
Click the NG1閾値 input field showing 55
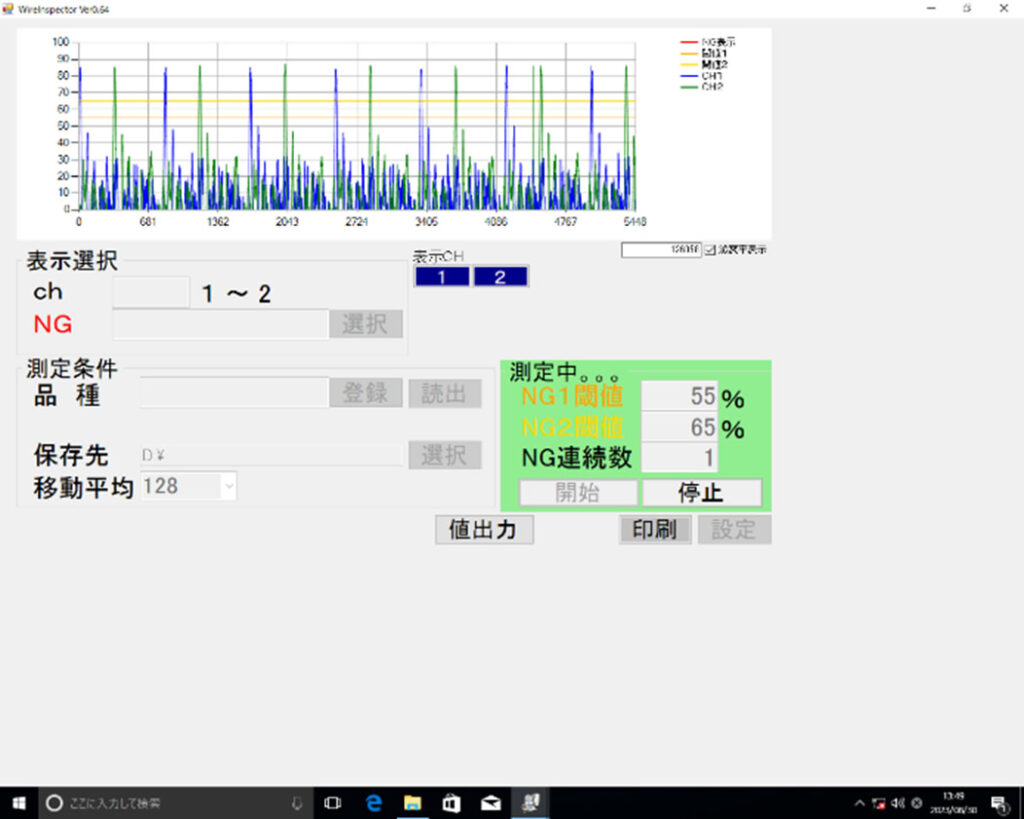679,397
